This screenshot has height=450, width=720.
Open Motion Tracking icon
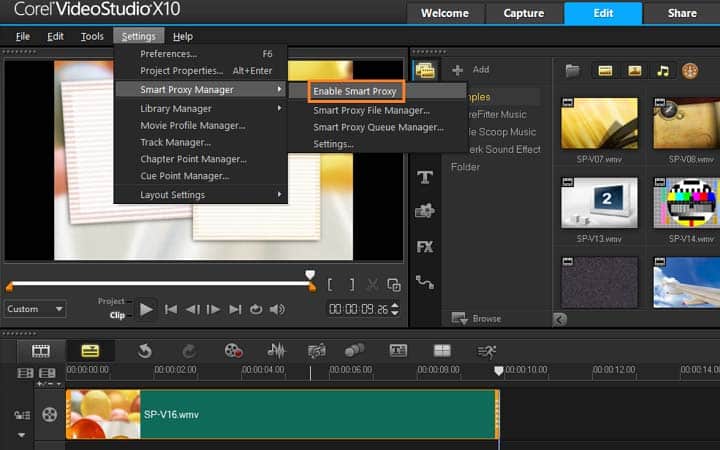(x=354, y=350)
